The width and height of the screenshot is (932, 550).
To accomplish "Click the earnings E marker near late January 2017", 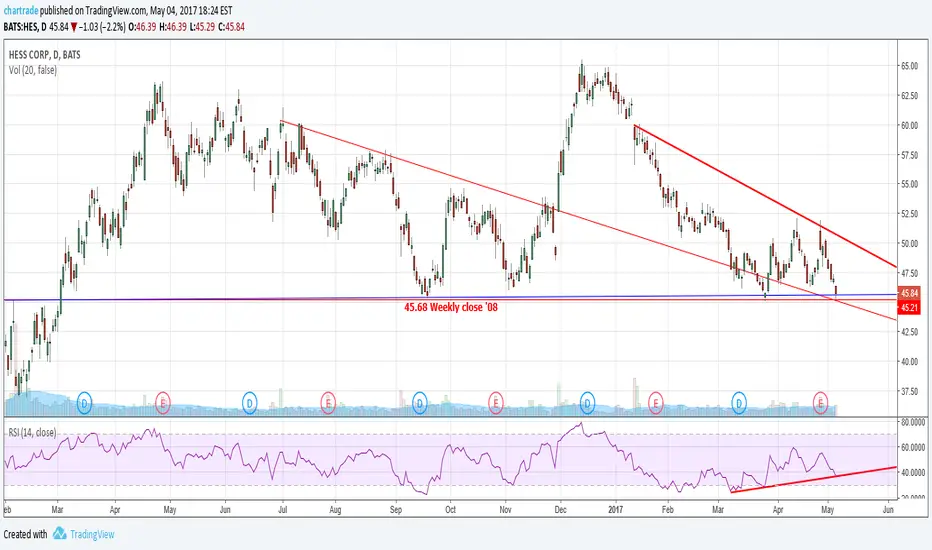I will (656, 403).
